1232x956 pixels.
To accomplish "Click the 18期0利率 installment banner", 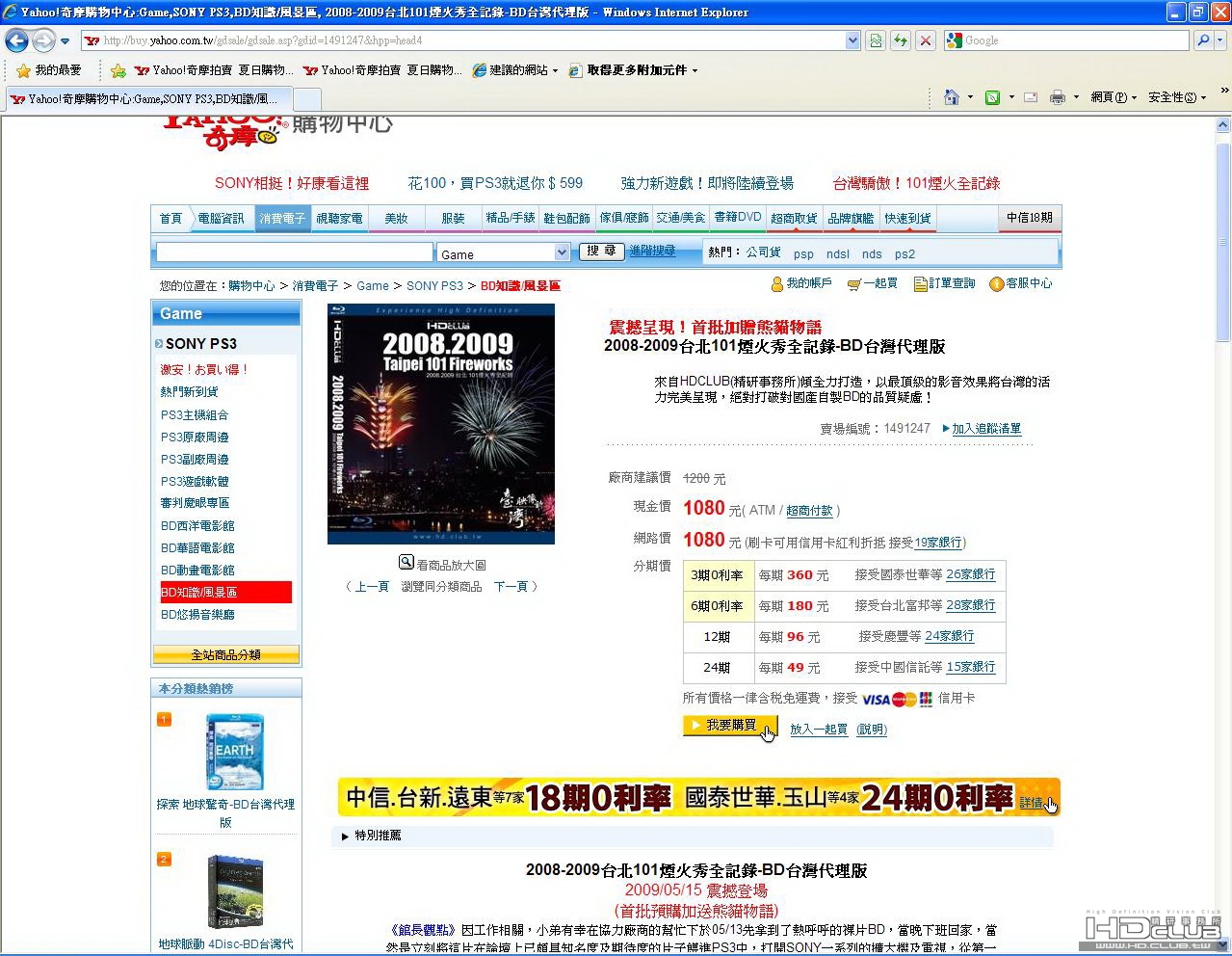I will click(x=698, y=797).
